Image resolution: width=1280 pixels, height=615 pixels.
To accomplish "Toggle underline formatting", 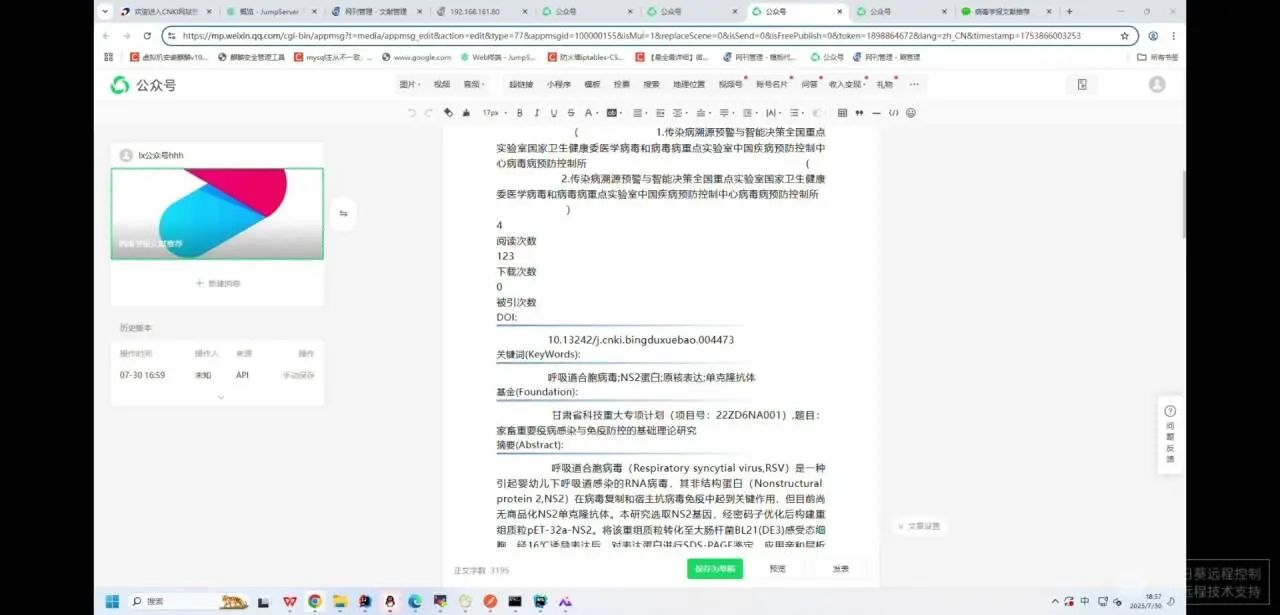I will [x=553, y=113].
